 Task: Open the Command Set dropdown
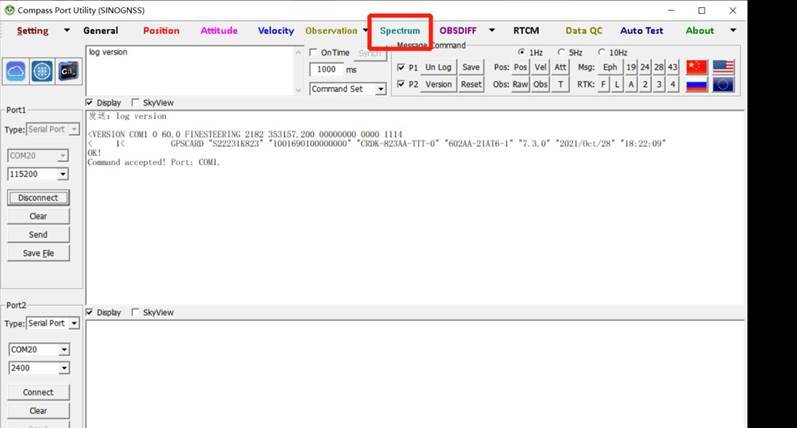point(380,89)
